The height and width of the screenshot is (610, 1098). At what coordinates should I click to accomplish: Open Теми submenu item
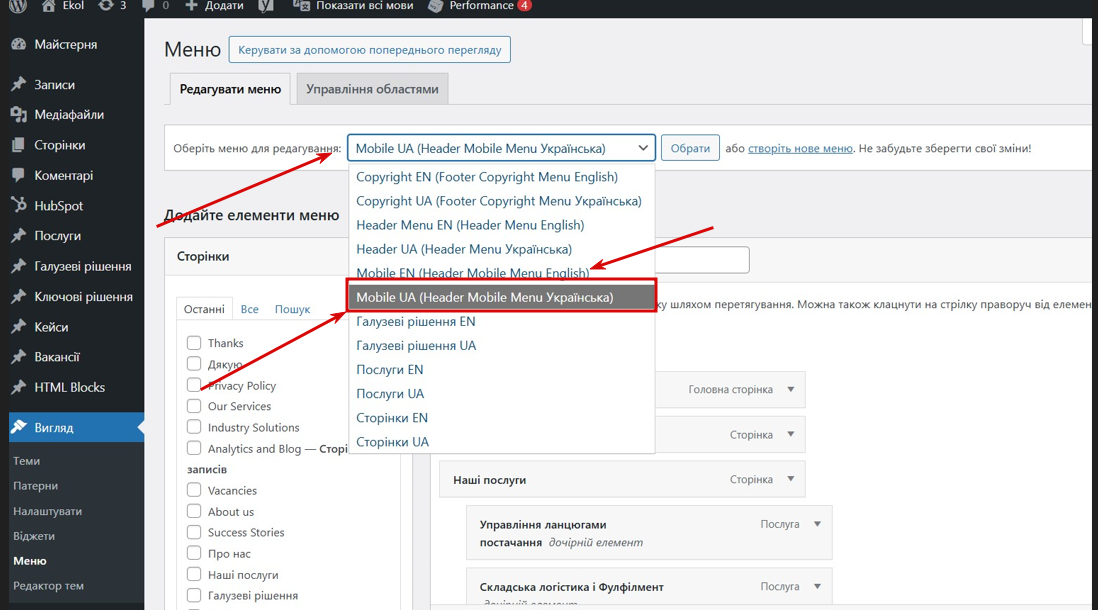pos(27,461)
